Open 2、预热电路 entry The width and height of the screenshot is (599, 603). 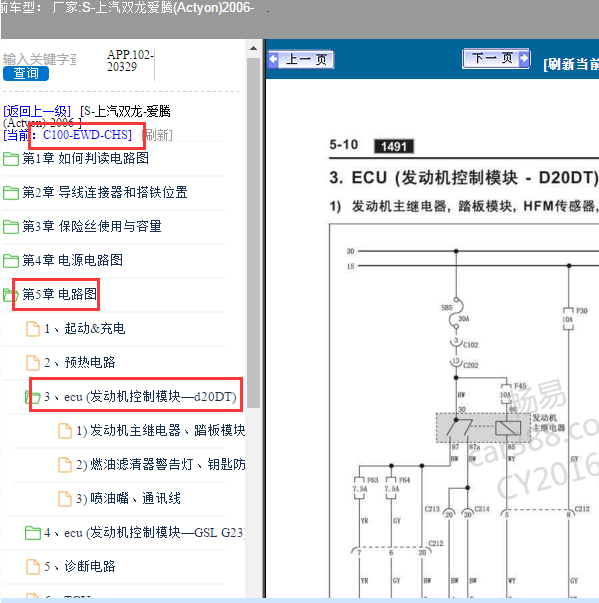(x=80, y=362)
